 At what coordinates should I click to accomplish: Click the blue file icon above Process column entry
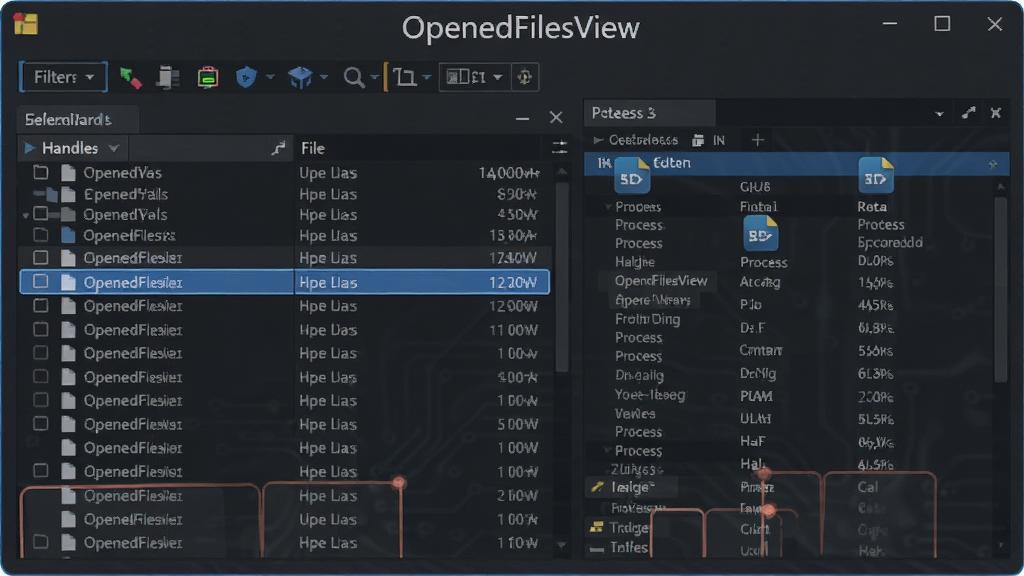tap(761, 233)
